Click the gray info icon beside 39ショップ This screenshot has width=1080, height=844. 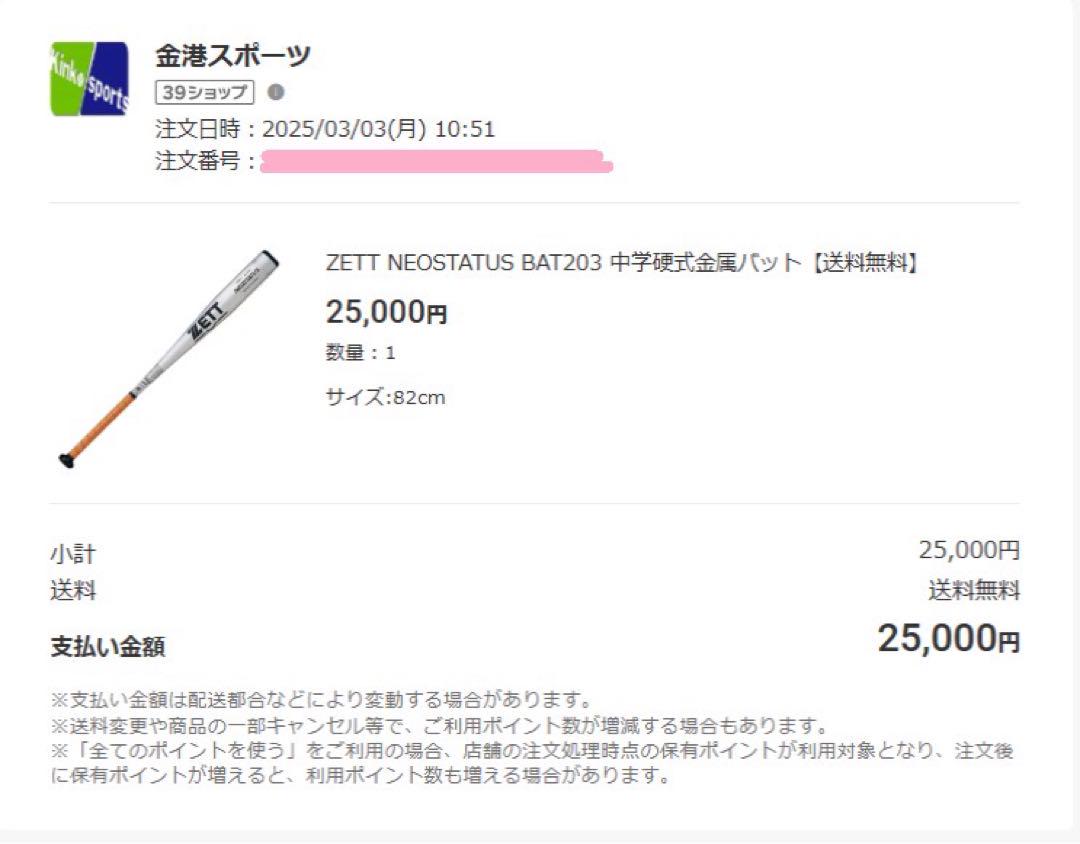tap(276, 92)
